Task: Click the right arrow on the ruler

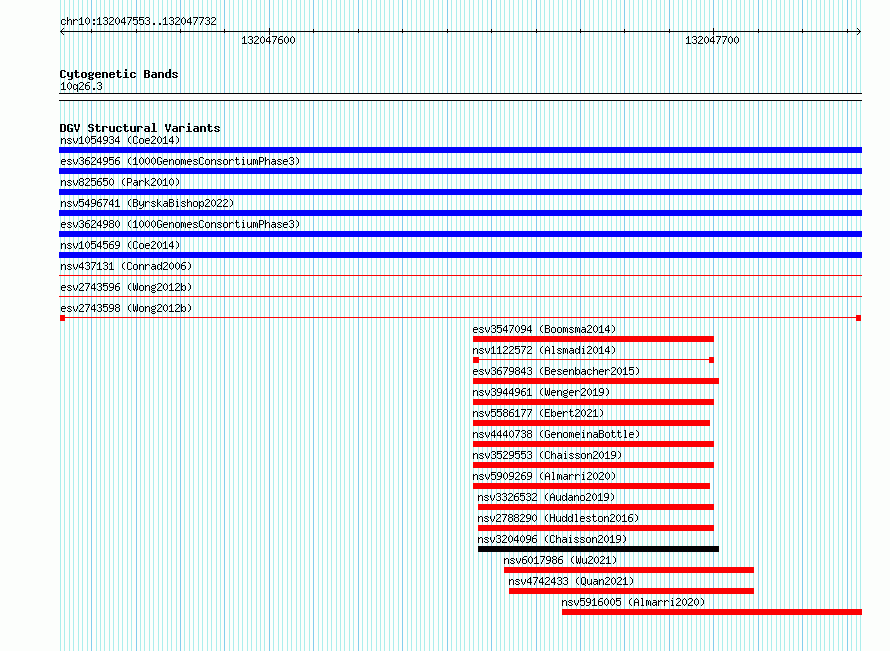Action: tap(859, 31)
